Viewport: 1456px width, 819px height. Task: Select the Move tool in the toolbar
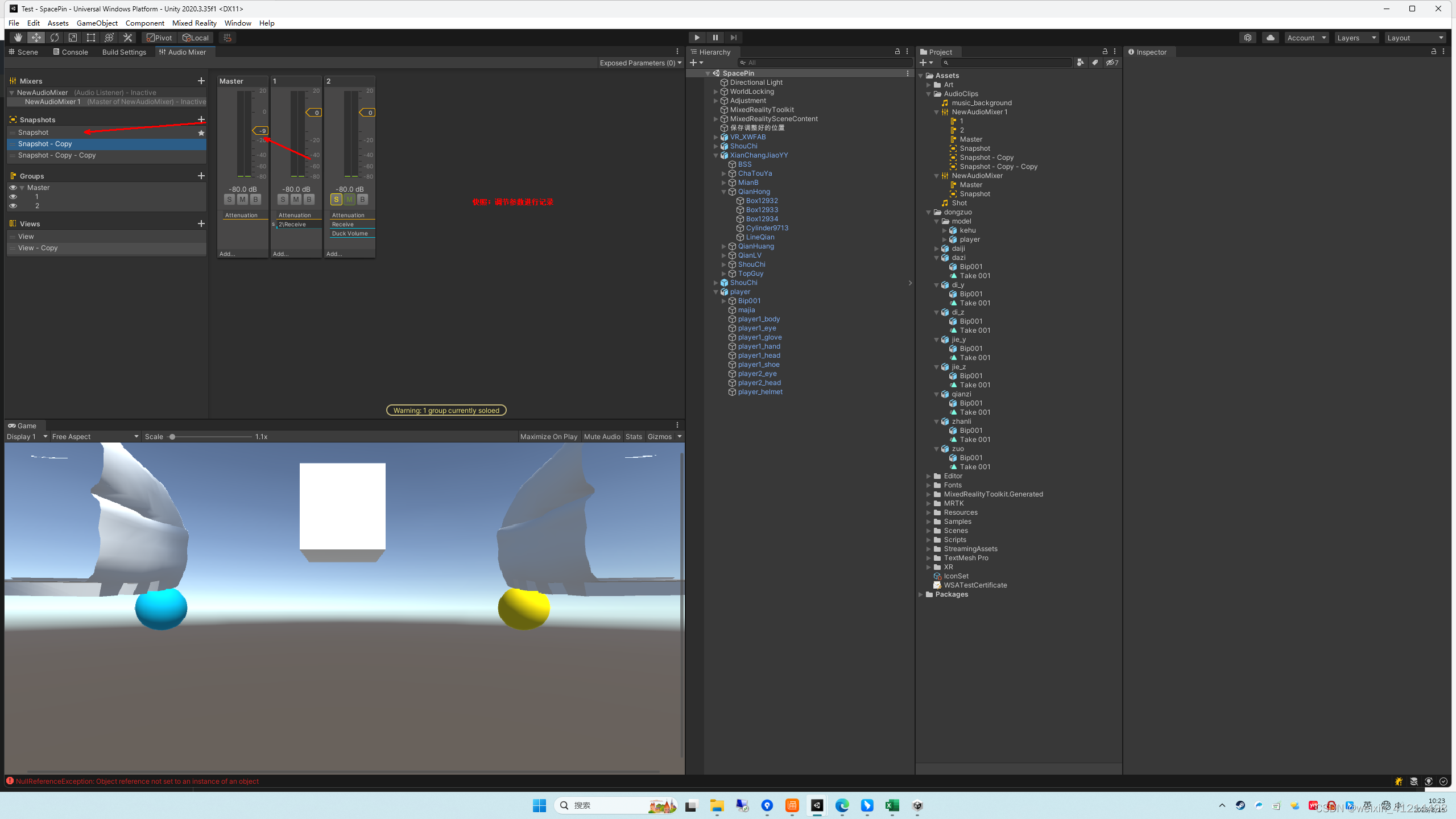pyautogui.click(x=36, y=37)
